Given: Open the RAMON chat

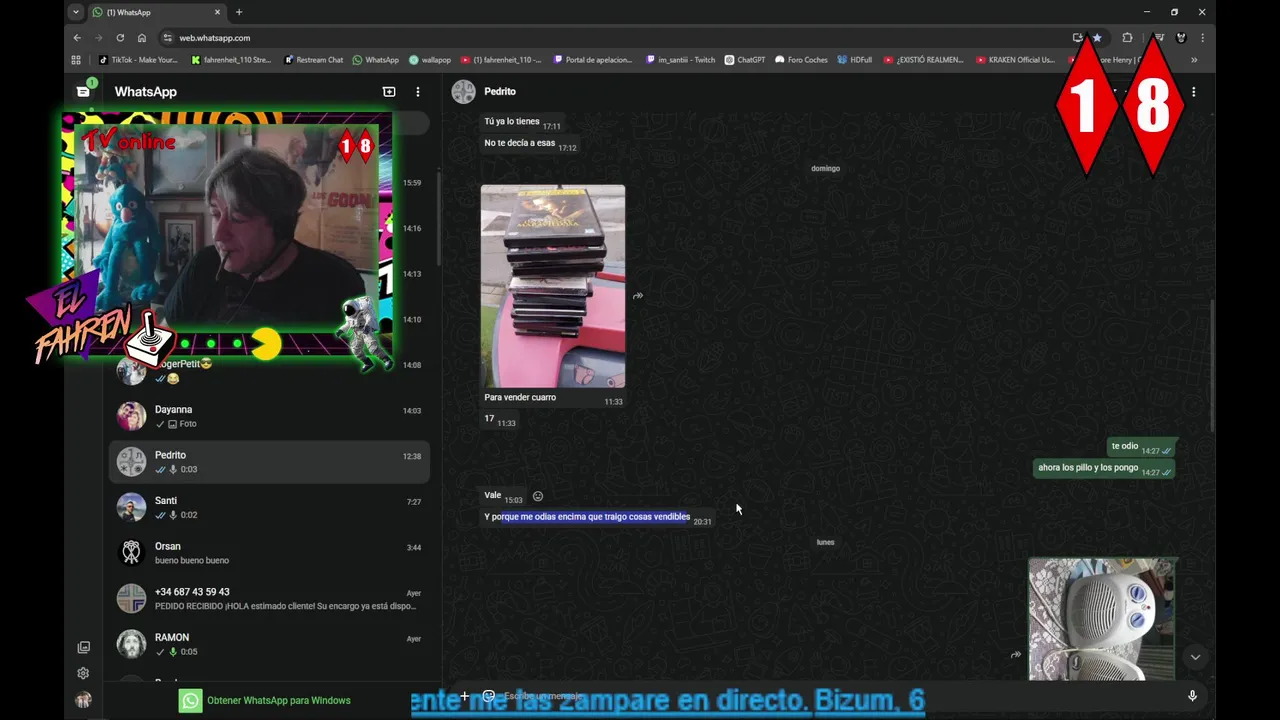Looking at the screenshot, I should pyautogui.click(x=269, y=644).
